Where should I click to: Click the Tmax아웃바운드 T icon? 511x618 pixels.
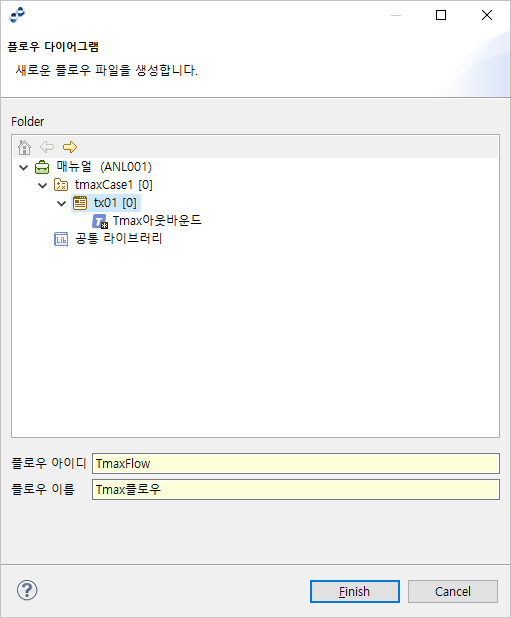click(x=100, y=221)
